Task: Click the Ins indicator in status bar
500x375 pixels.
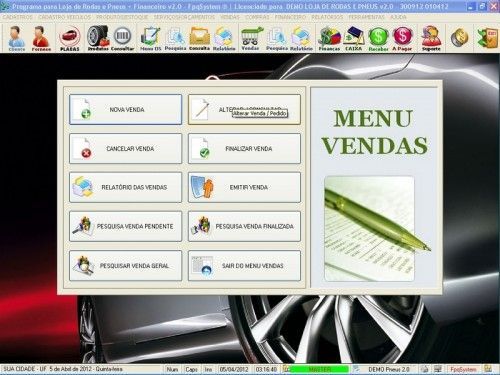Action: pyautogui.click(x=208, y=369)
